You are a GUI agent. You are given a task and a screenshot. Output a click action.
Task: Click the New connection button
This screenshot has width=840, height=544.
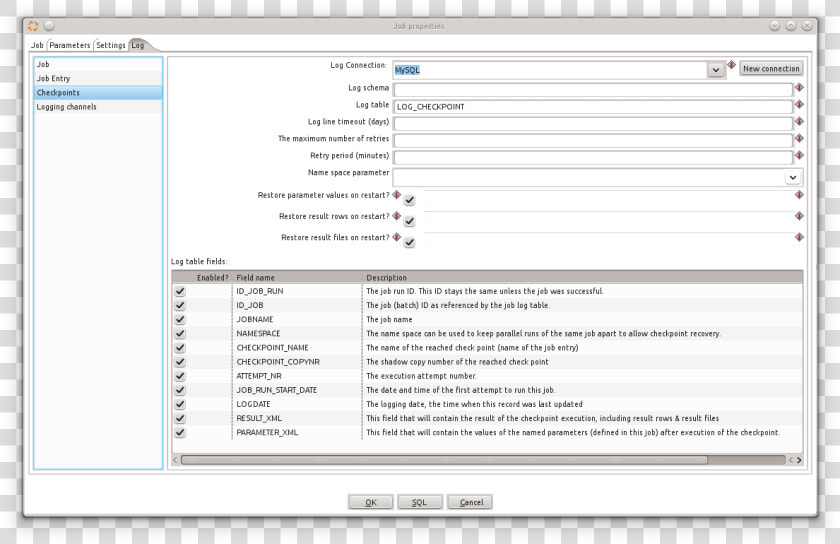coord(771,69)
